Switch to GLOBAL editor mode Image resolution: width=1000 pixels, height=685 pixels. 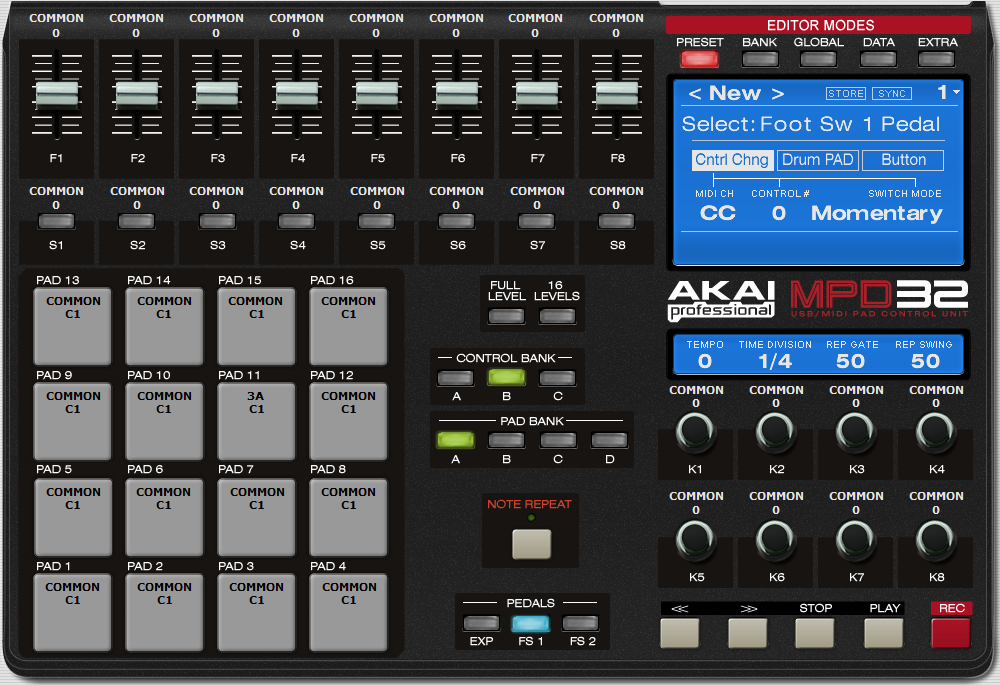[x=818, y=59]
